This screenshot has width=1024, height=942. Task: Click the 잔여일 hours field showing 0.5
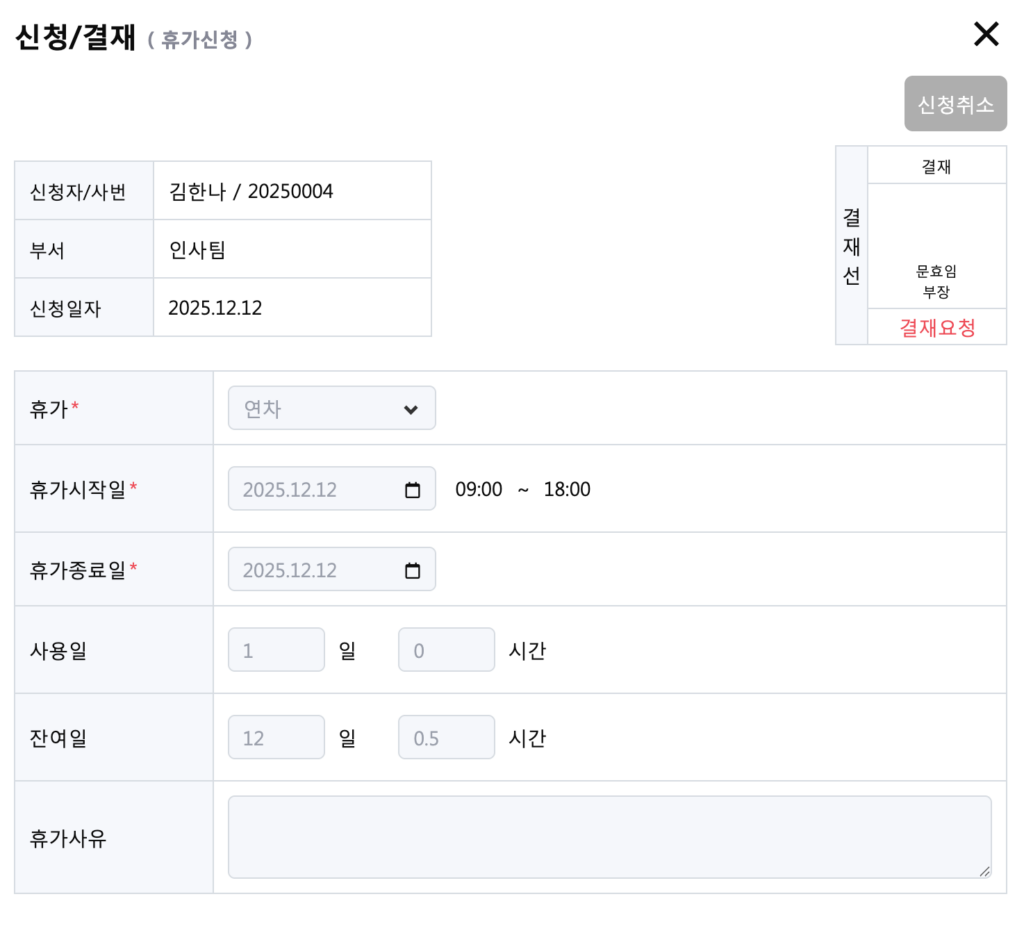tap(446, 739)
